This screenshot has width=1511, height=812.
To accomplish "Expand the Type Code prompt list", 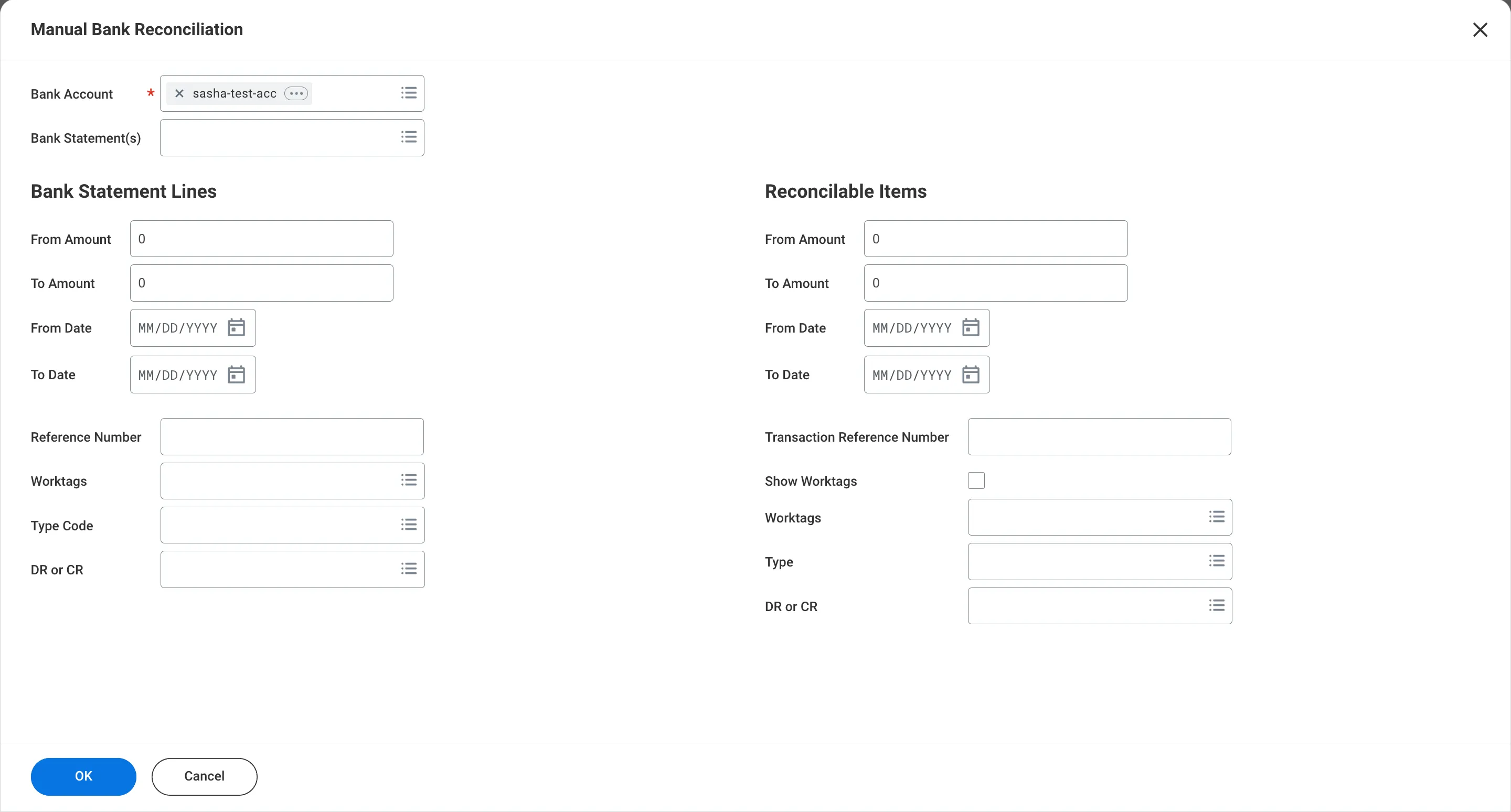I will [409, 525].
